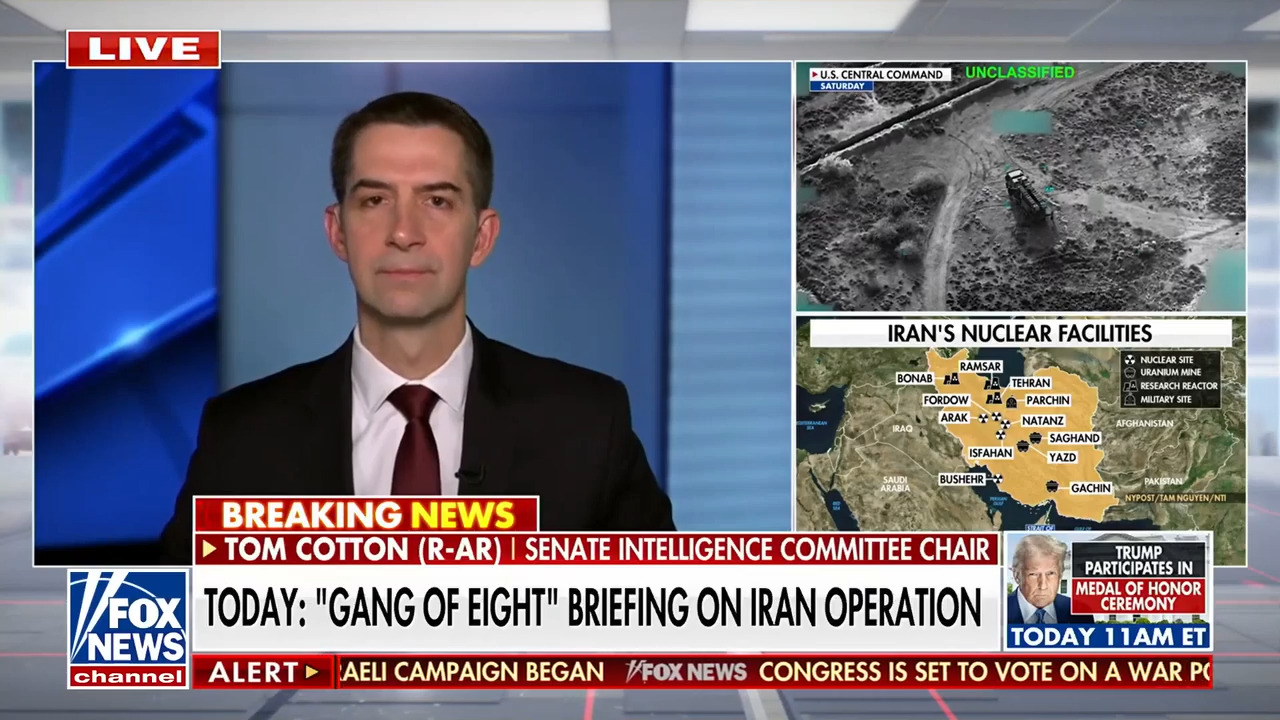This screenshot has width=1280, height=720.
Task: Select the Natanz label on the map
Action: click(1042, 421)
